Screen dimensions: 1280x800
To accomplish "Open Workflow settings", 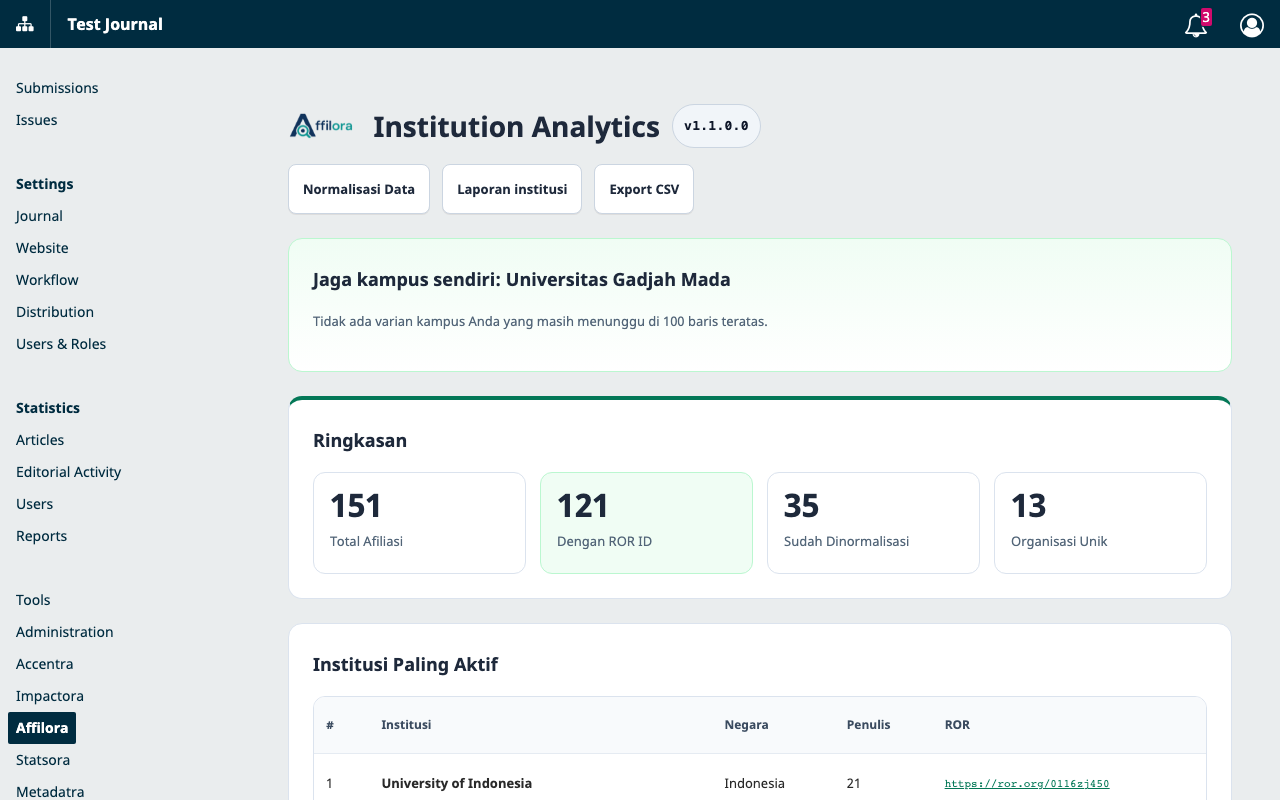I will coord(47,280).
